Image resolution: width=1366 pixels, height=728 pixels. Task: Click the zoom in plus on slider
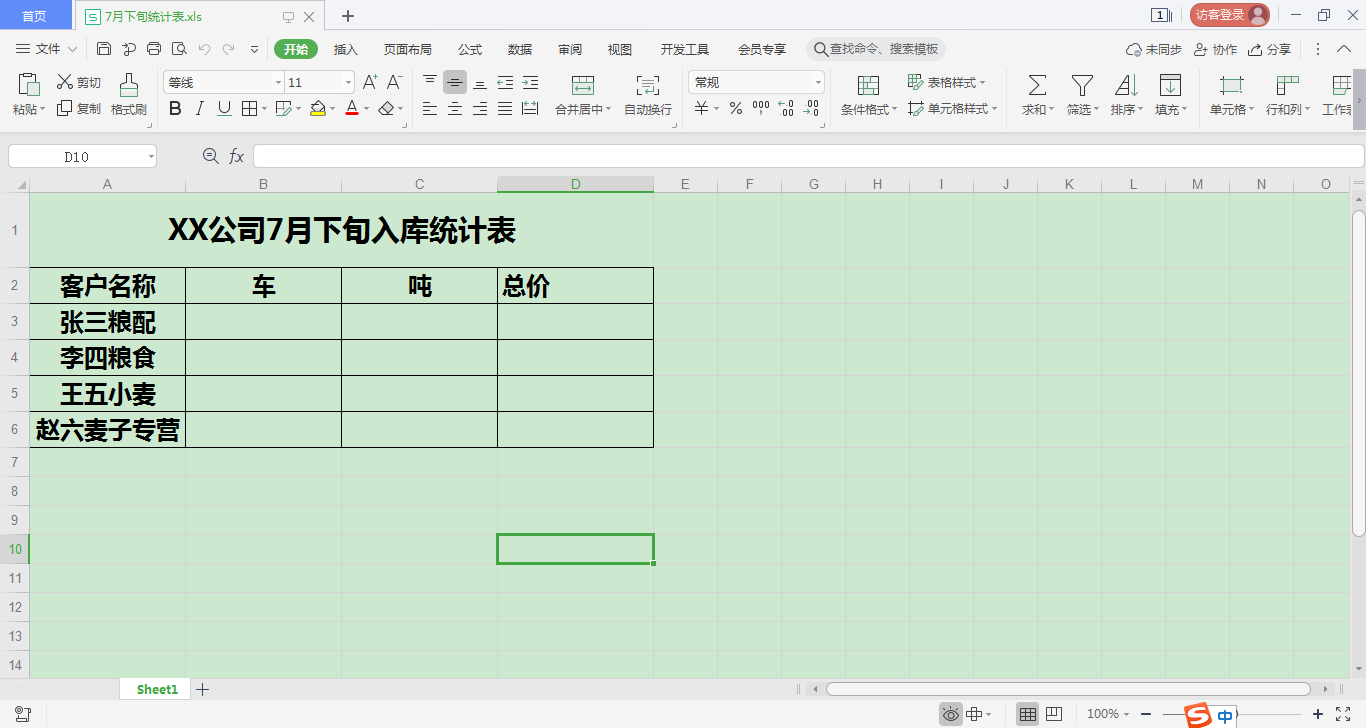tap(1318, 714)
